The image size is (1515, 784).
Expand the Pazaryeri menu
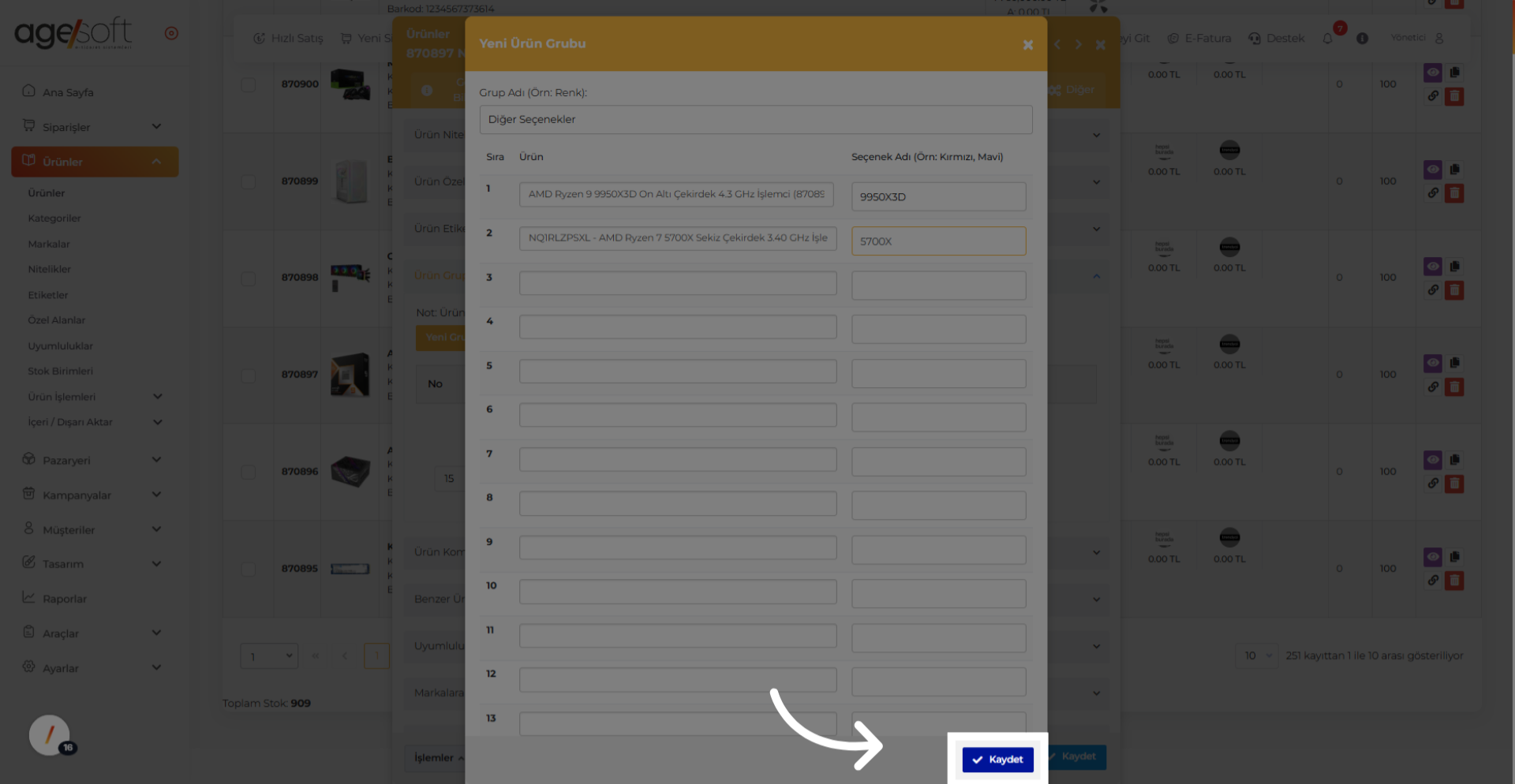tap(94, 460)
